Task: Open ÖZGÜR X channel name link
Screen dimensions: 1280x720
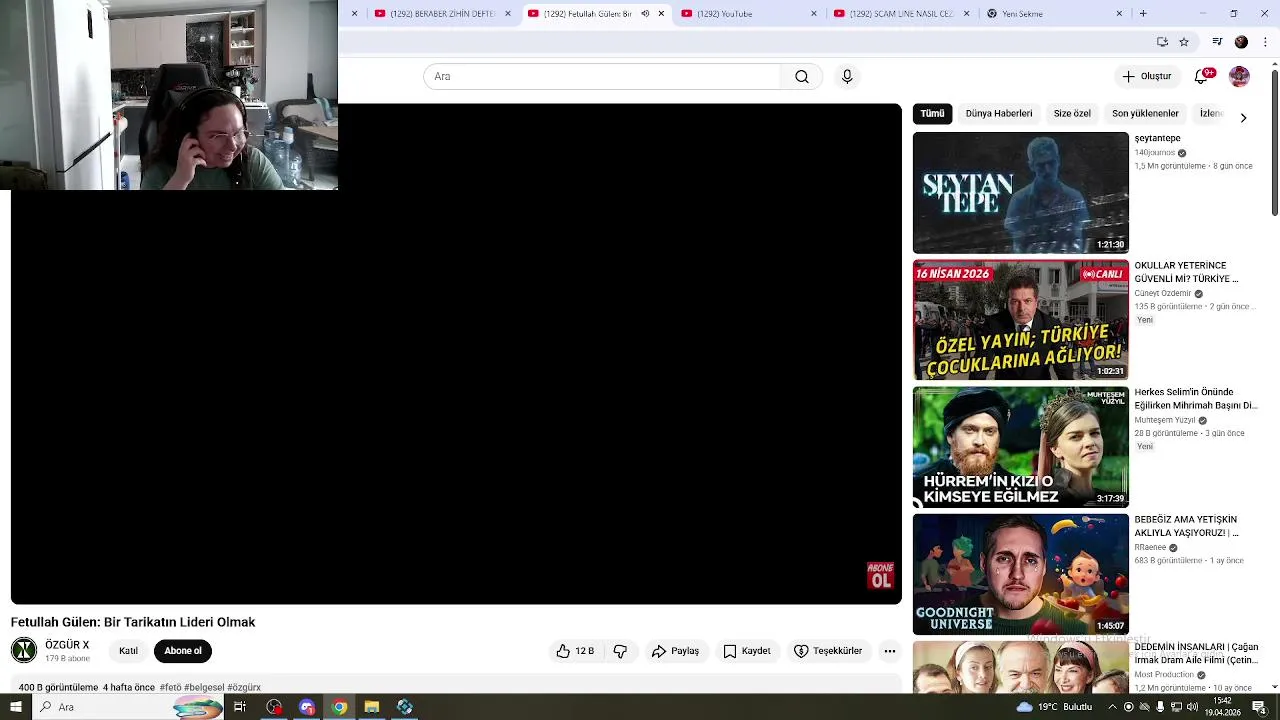Action: coord(67,645)
